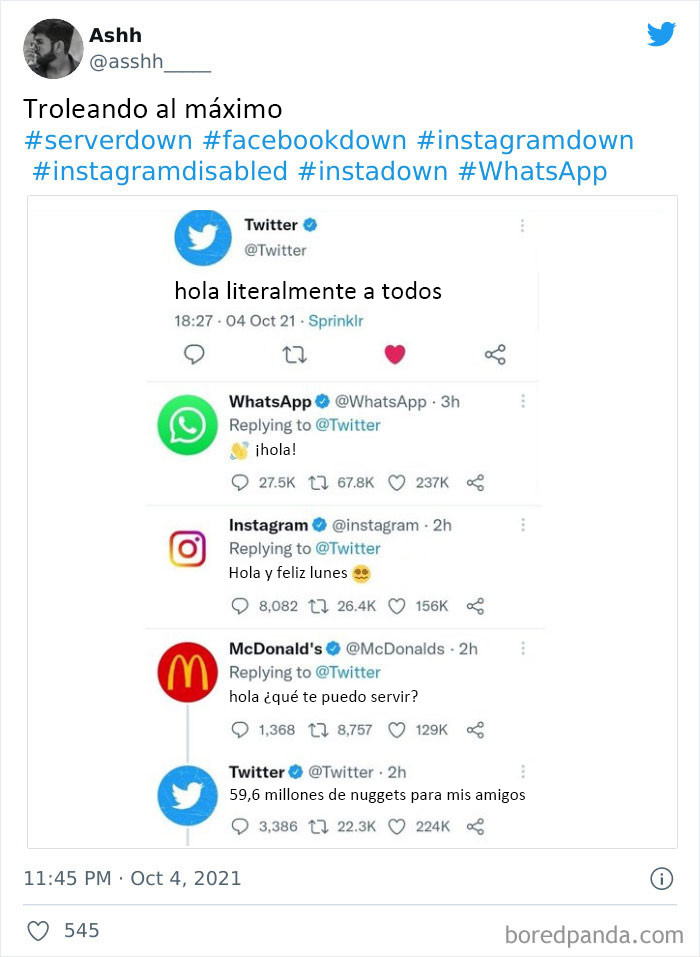Image resolution: width=700 pixels, height=957 pixels.
Task: Like the McDonald's reply with 129K likes
Action: 396,730
